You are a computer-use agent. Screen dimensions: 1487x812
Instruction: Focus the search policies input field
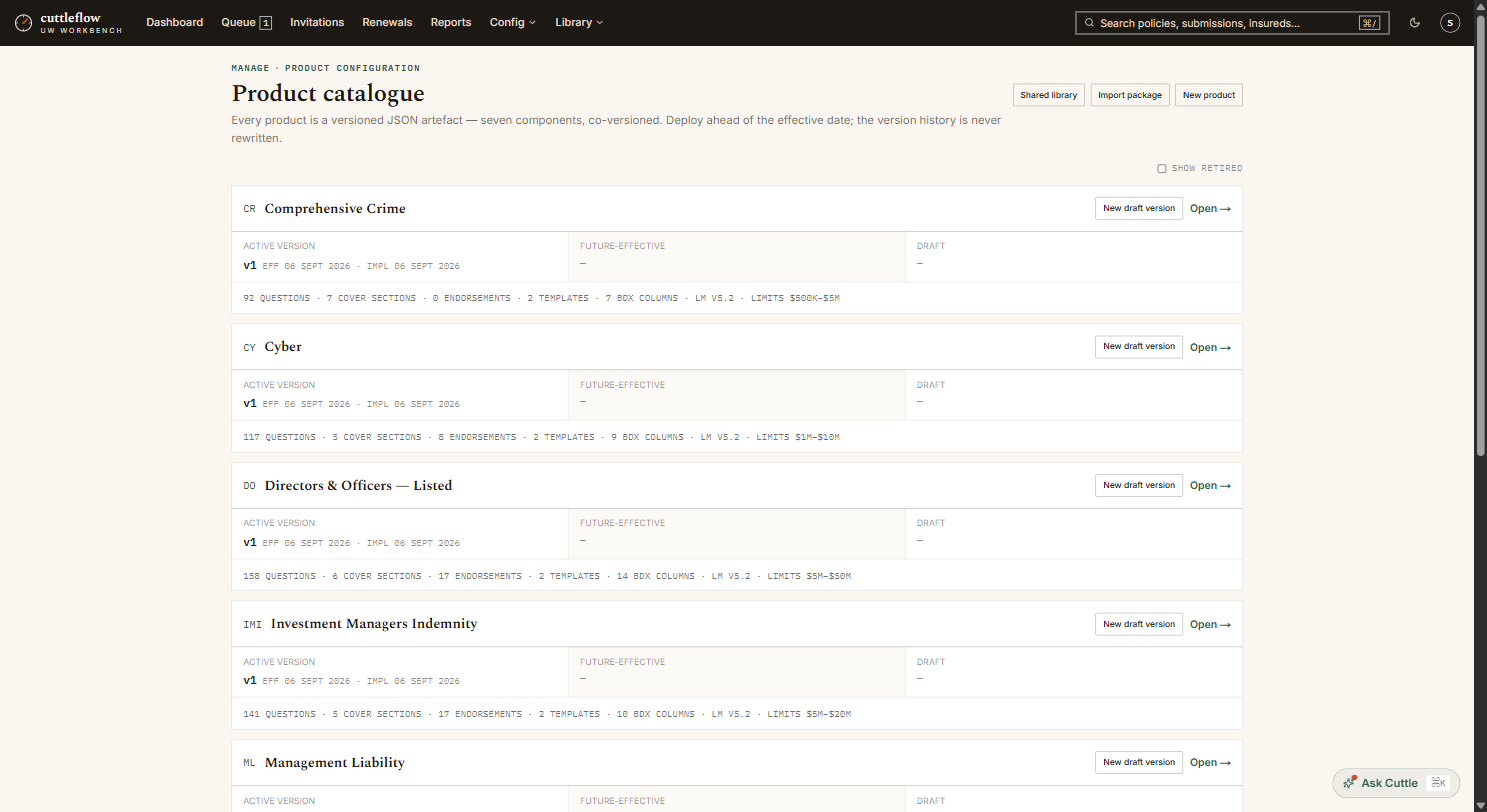[1232, 22]
